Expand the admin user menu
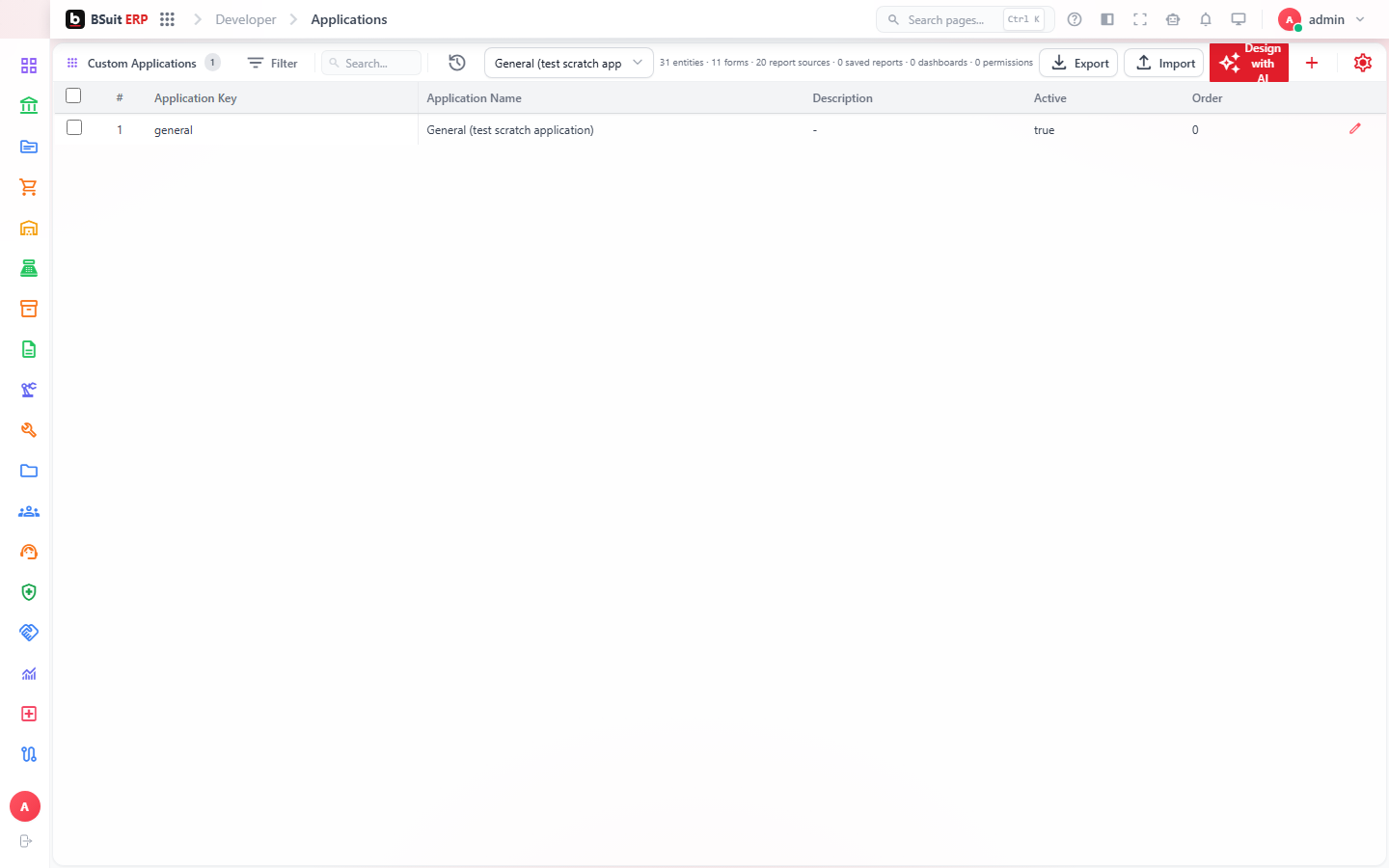 tap(1321, 19)
